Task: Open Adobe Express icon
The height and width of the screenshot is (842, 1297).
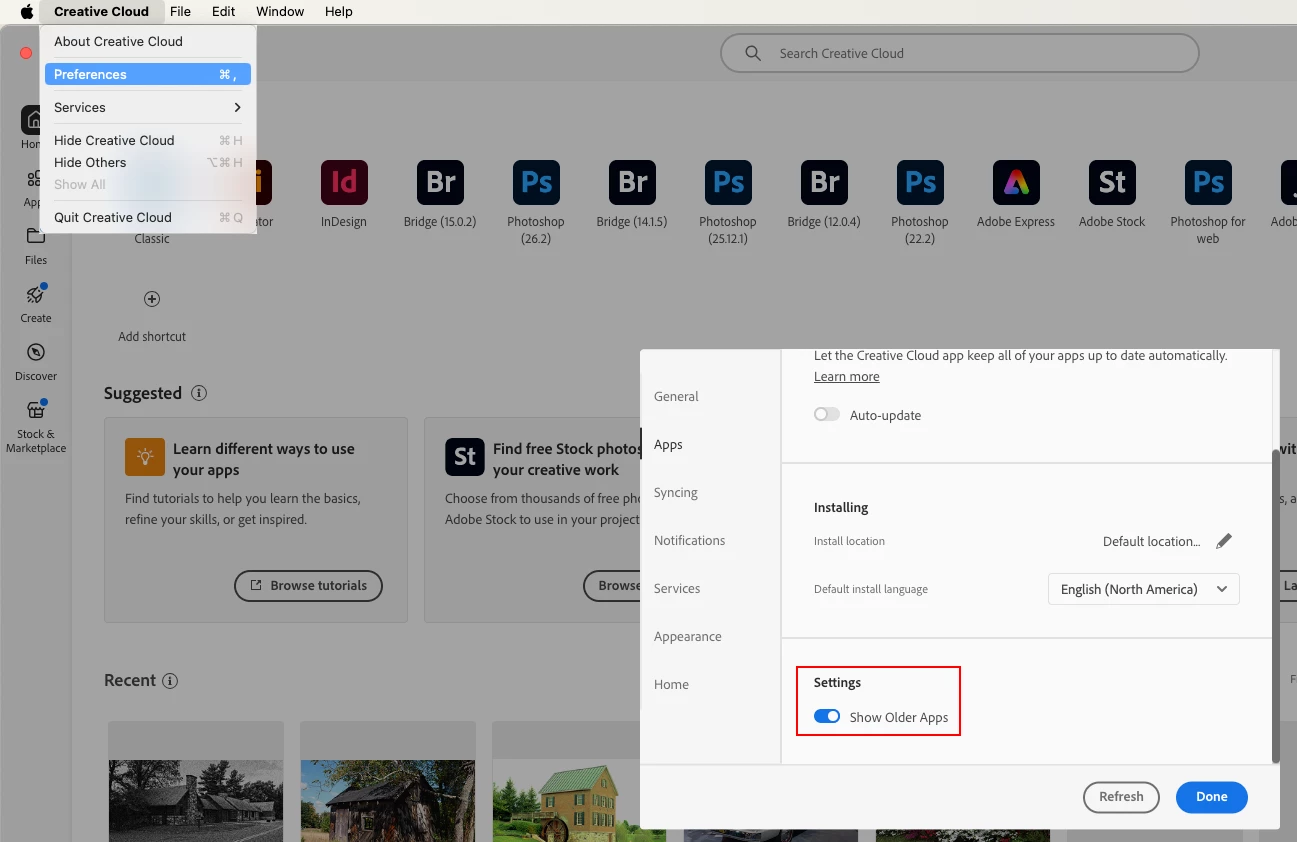Action: [1016, 183]
